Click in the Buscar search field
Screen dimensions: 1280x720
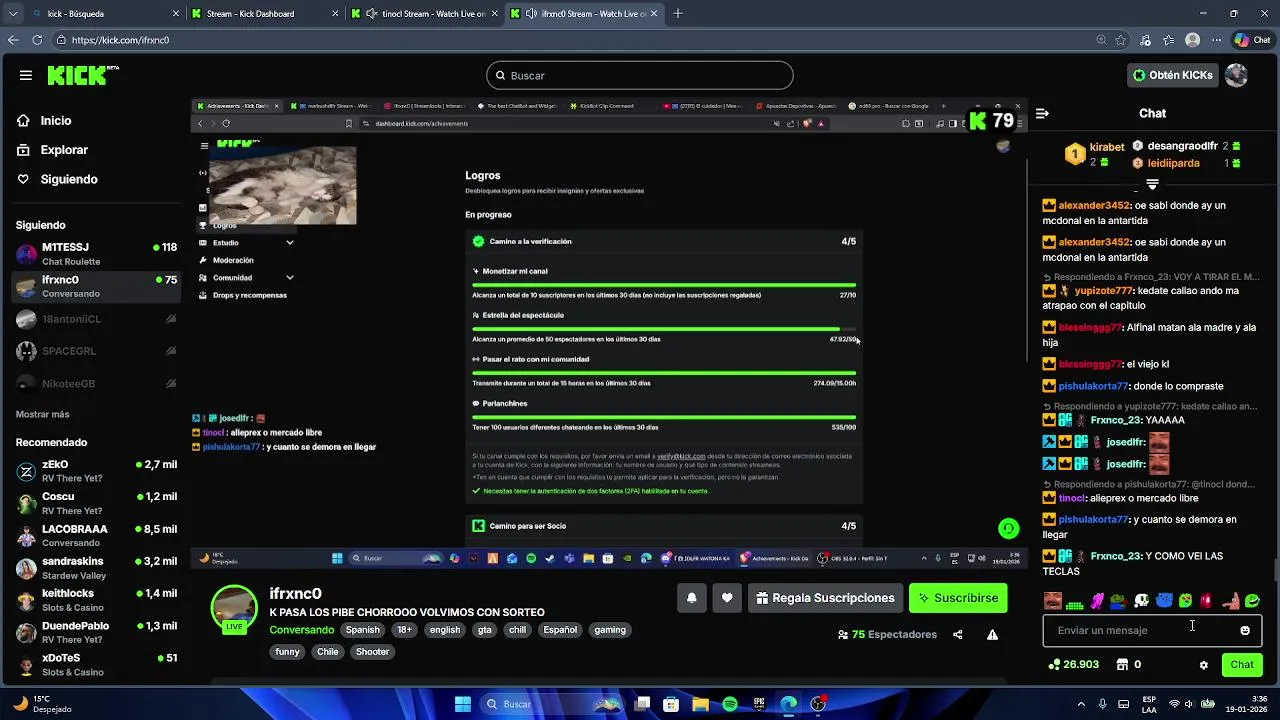click(640, 75)
